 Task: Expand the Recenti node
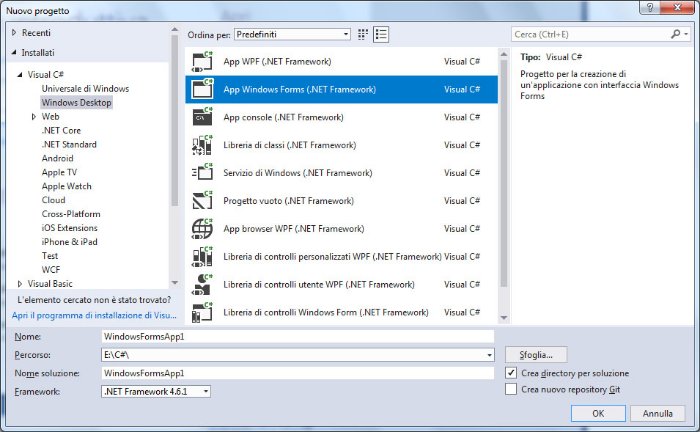[x=14, y=33]
